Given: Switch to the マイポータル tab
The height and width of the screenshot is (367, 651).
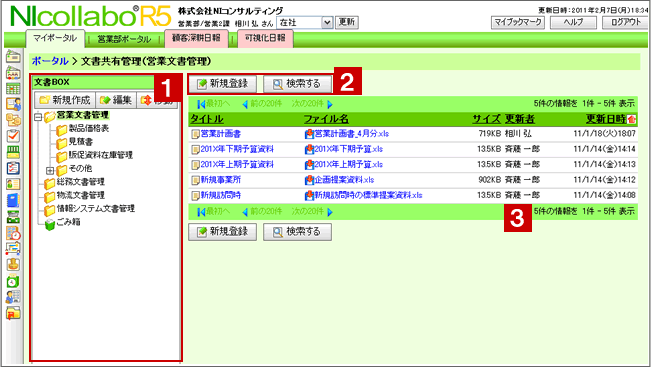Looking at the screenshot, I should 55,39.
